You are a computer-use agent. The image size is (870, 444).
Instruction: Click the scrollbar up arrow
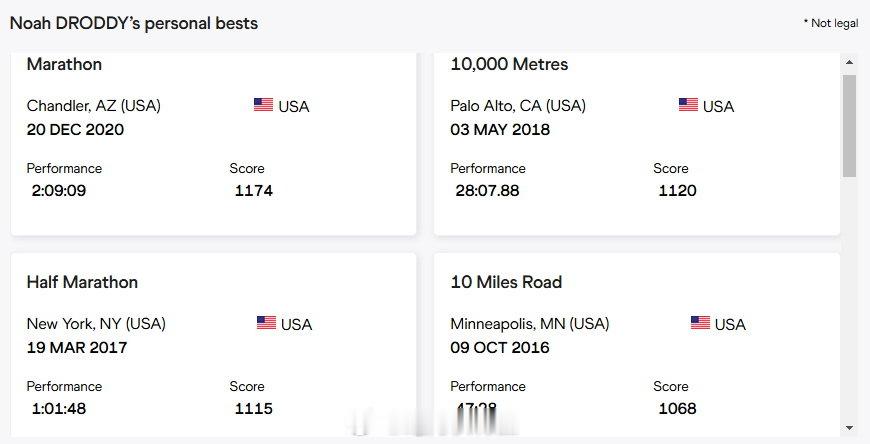[x=849, y=62]
